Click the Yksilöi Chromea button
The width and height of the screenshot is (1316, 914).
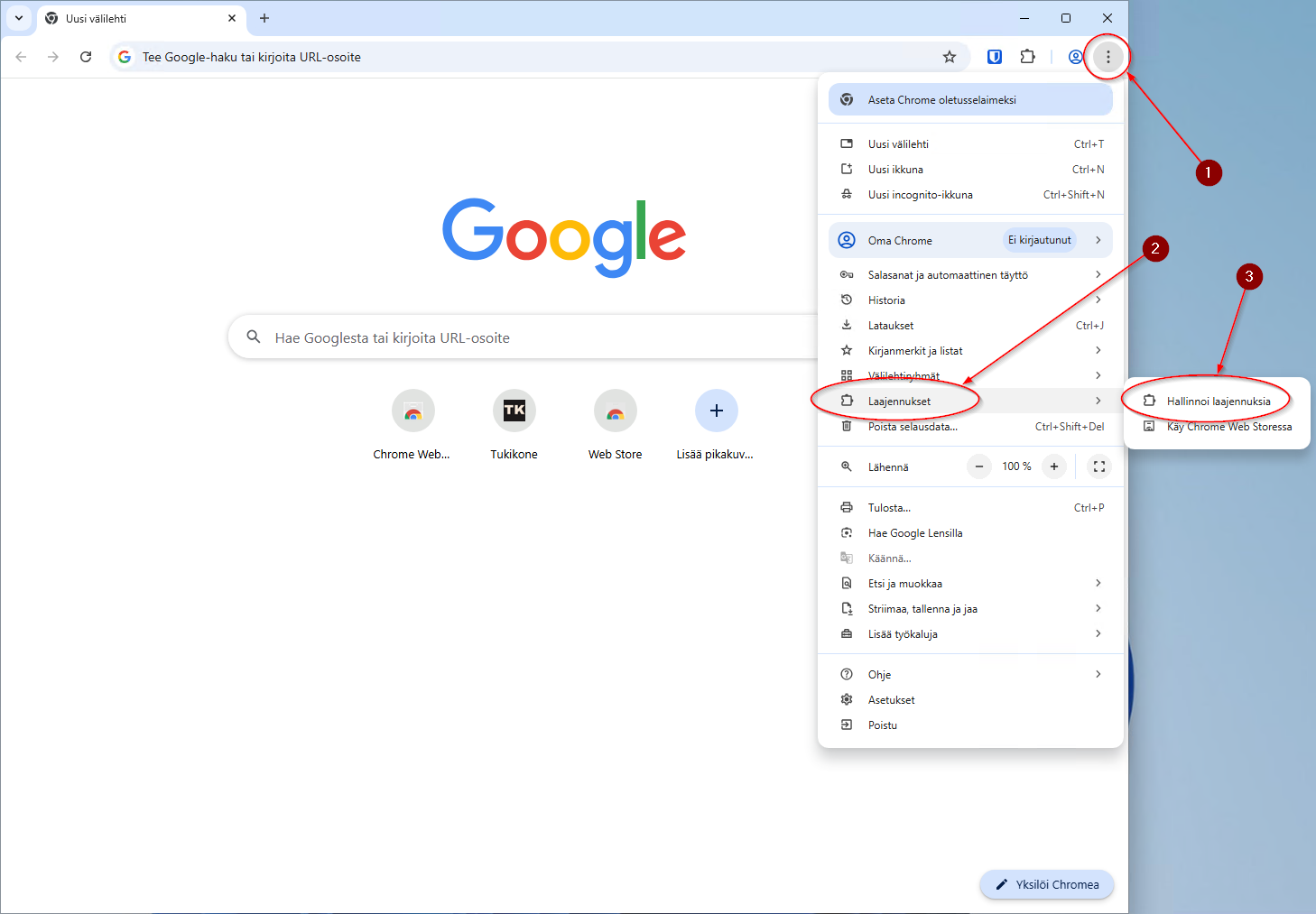(x=1047, y=884)
